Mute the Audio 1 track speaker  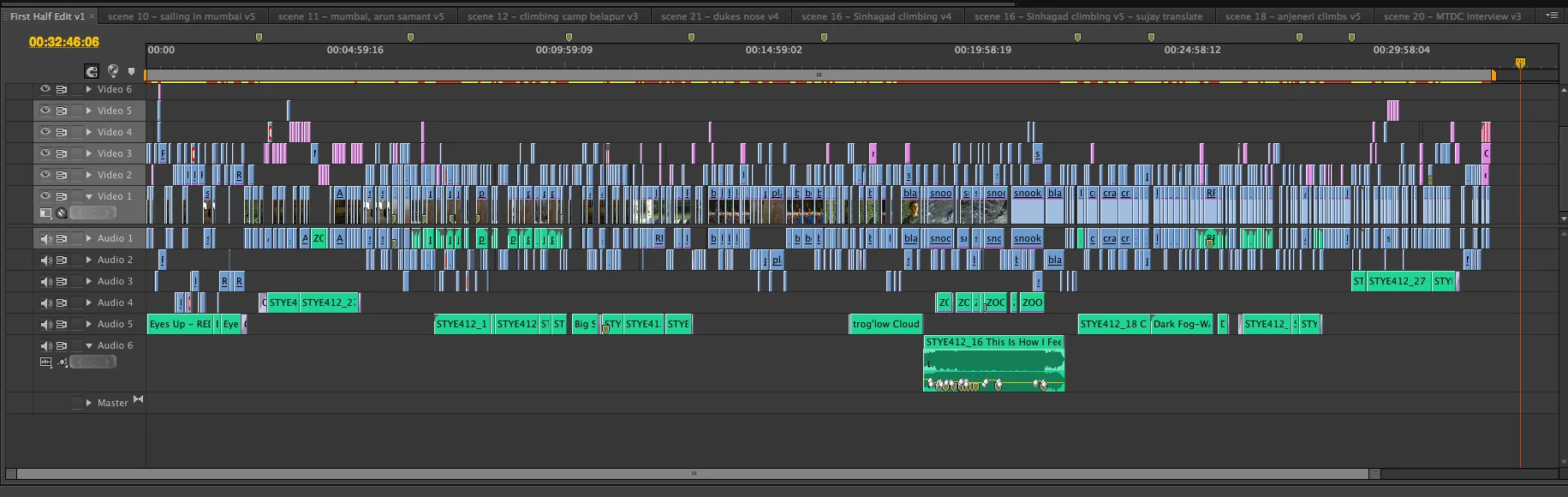point(46,238)
